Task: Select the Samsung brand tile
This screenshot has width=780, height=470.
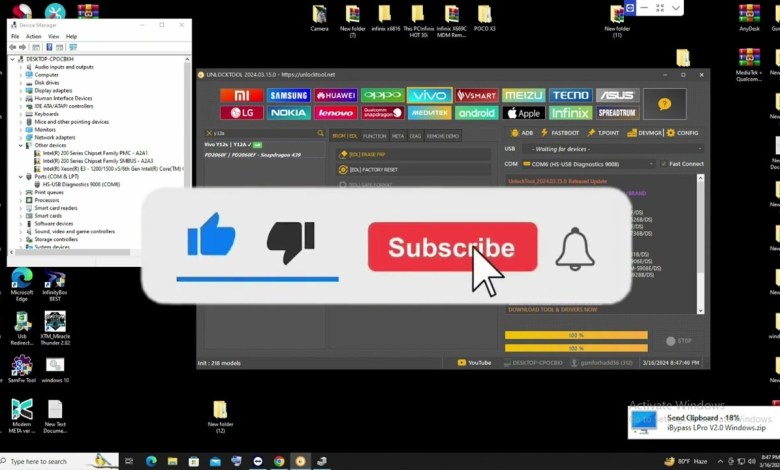Action: tap(289, 95)
